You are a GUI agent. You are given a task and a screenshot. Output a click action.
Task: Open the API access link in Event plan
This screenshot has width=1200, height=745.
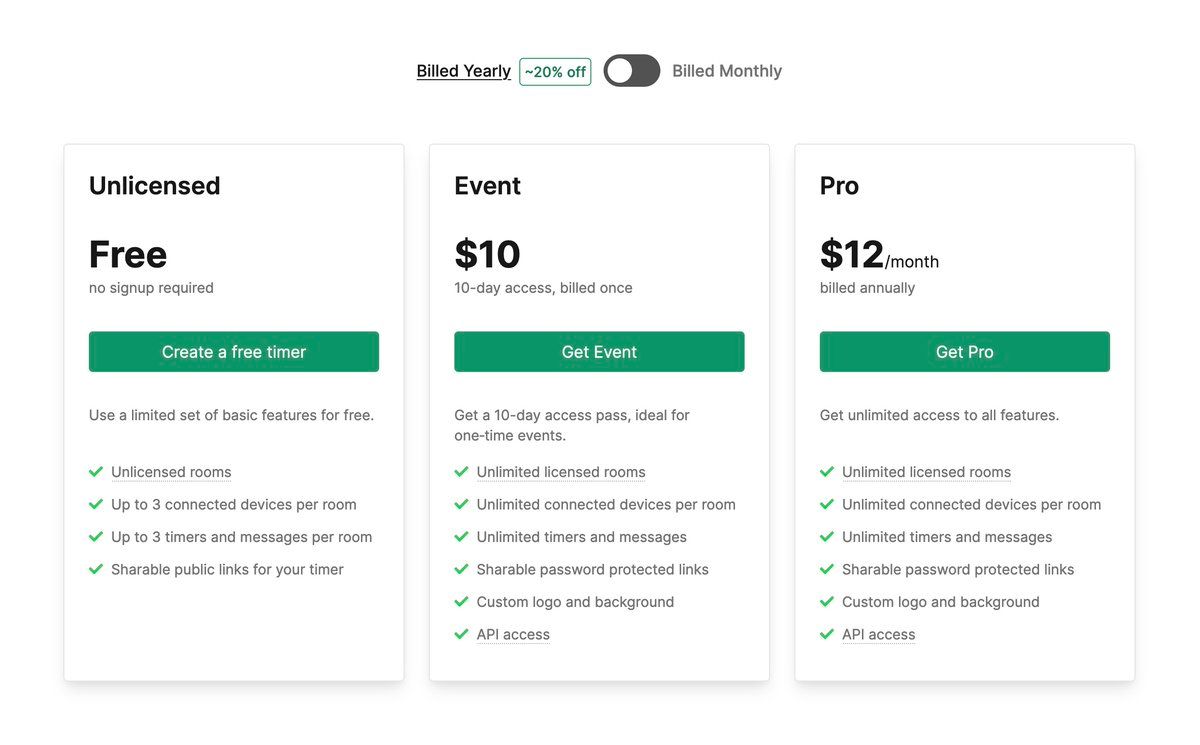pos(513,634)
